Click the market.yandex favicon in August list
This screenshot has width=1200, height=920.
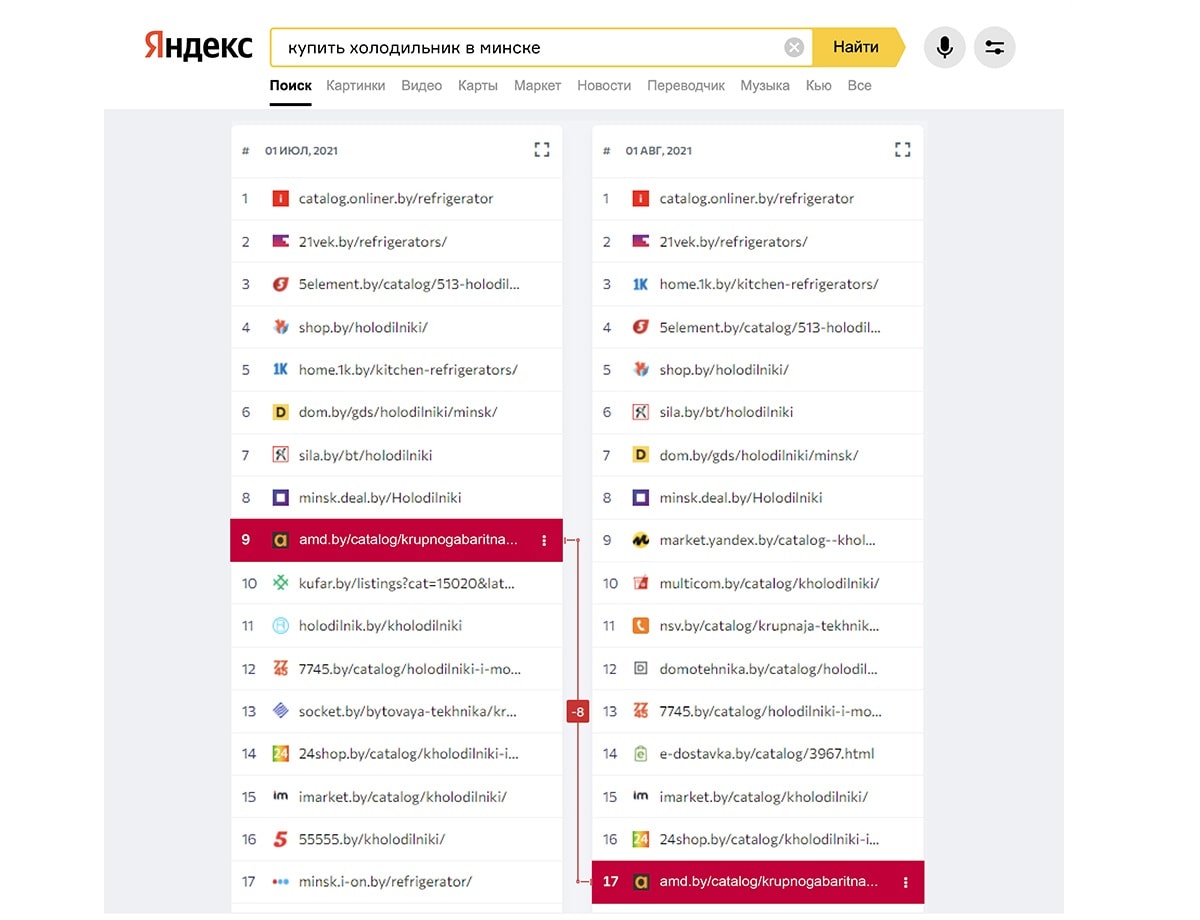(x=641, y=540)
